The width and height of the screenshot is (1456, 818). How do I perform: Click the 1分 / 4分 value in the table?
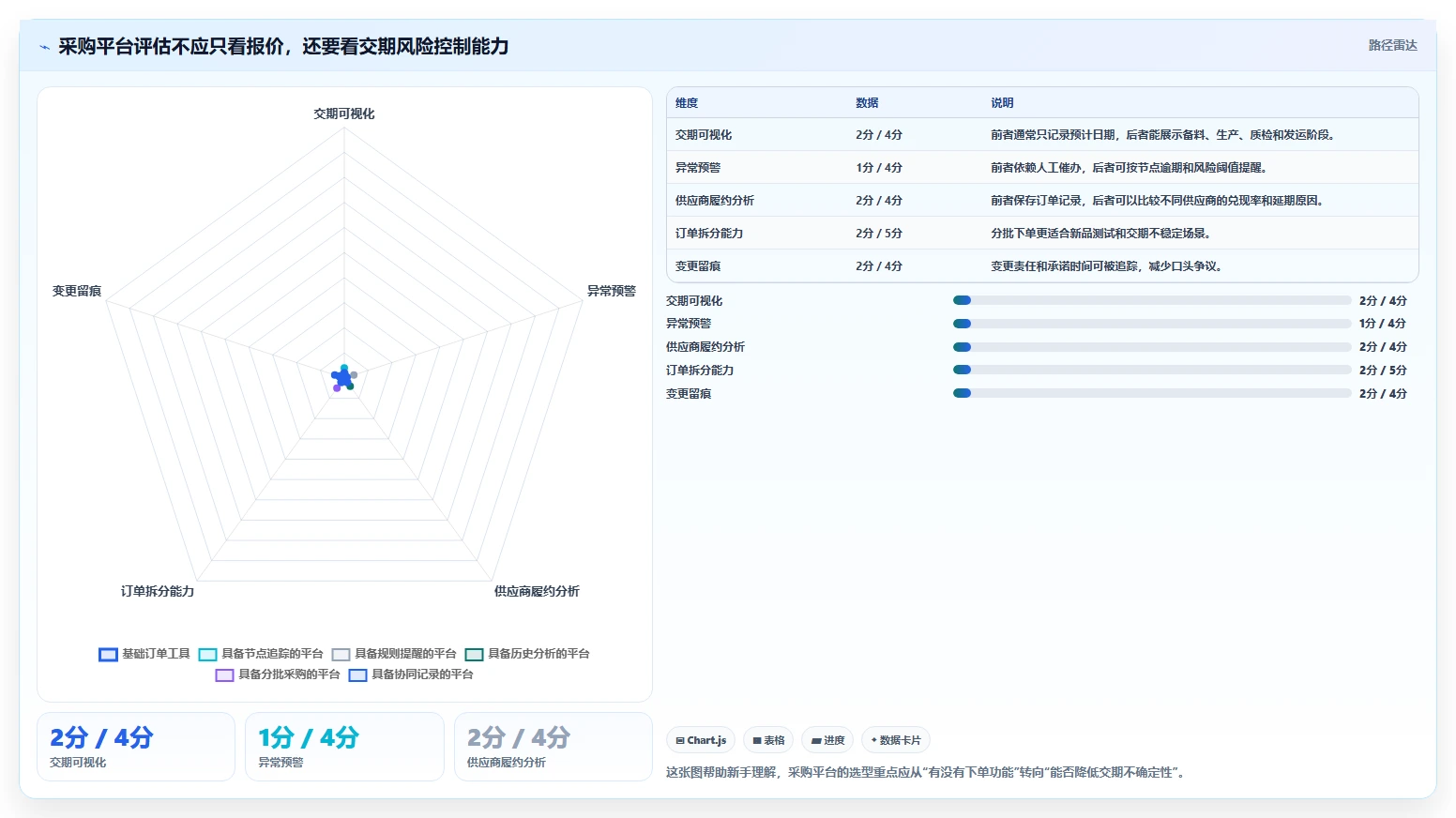coord(879,168)
